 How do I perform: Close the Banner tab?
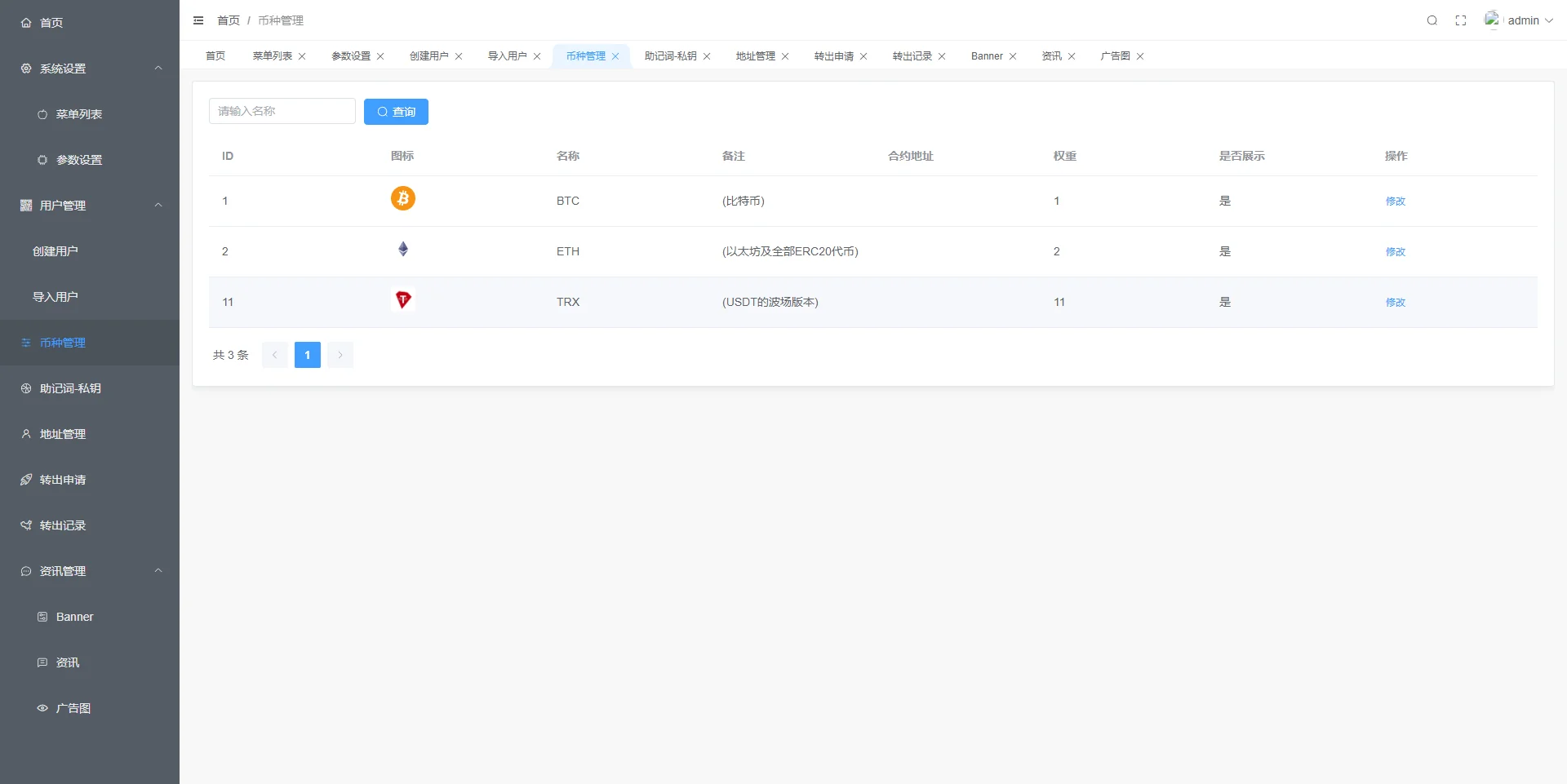click(1013, 56)
